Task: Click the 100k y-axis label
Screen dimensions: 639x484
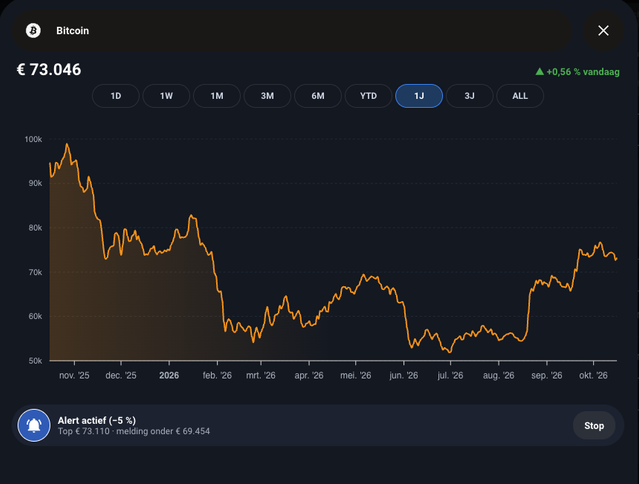Action: [x=33, y=139]
